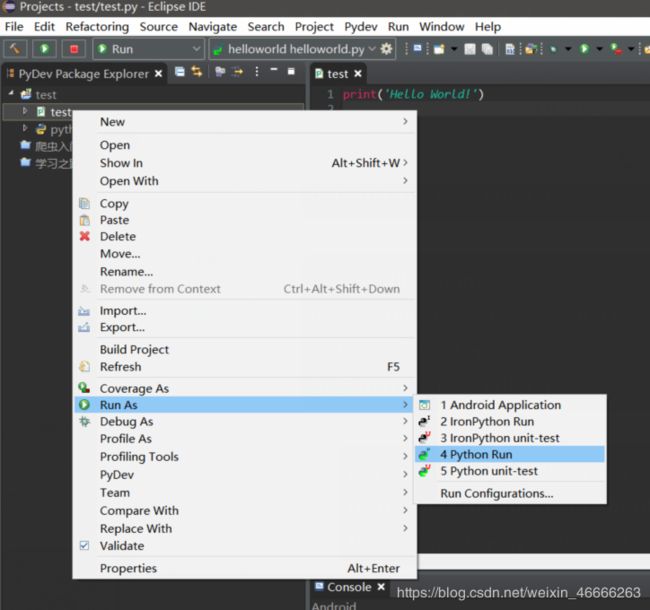Minimize the PyDev Package Explorer panel

pos(274,70)
